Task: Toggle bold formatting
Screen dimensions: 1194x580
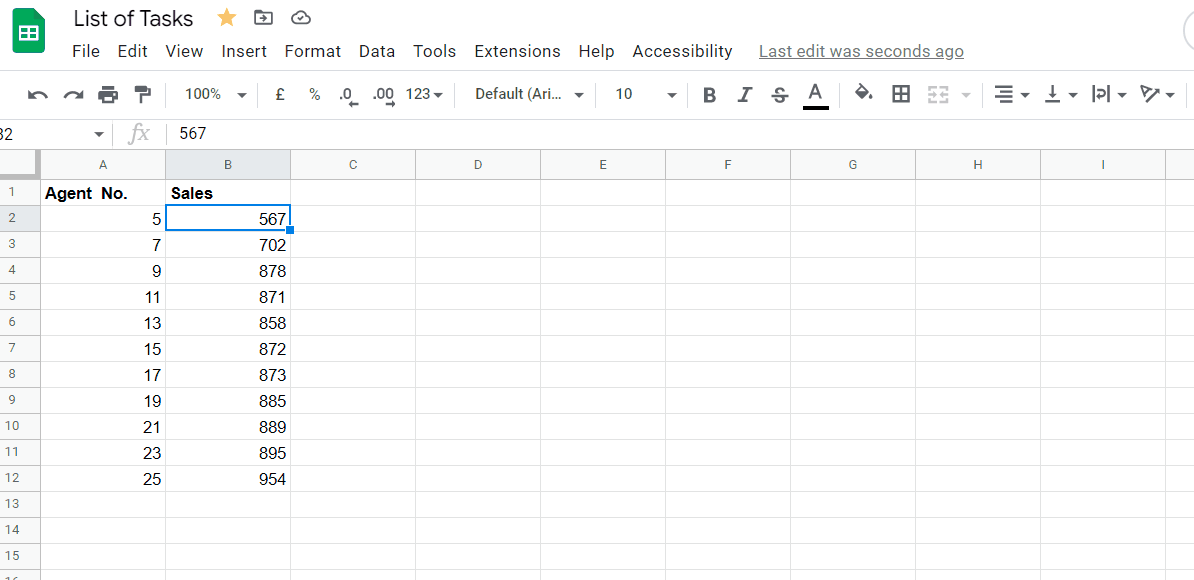Action: tap(709, 94)
